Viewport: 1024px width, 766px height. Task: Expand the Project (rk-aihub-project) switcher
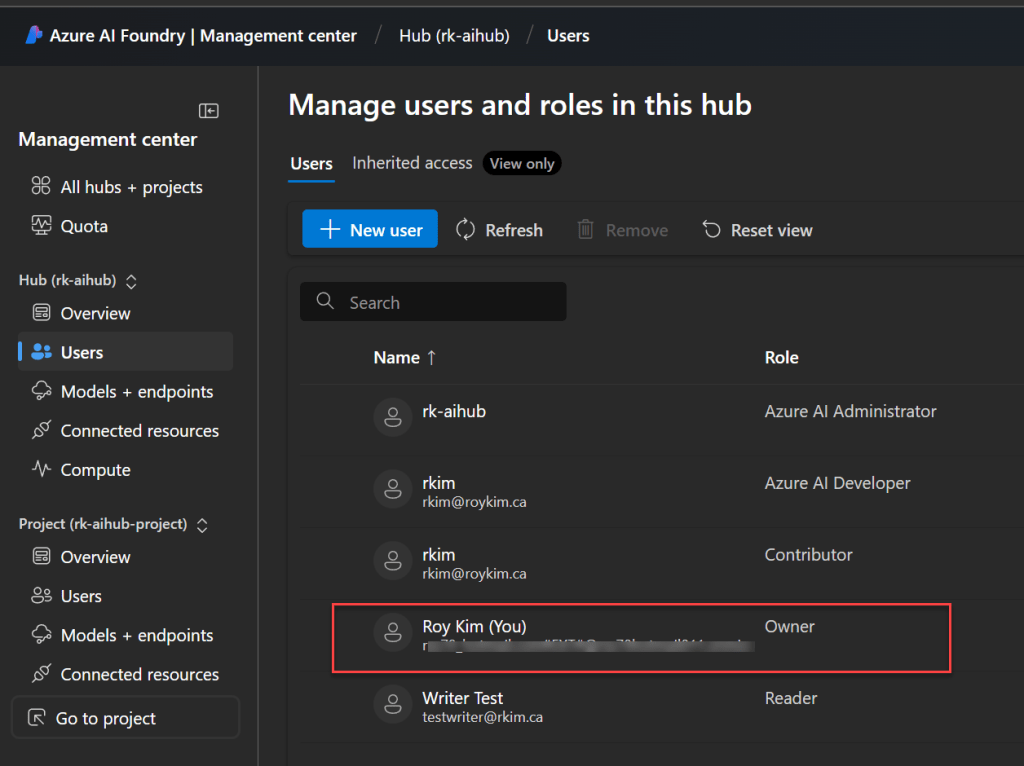point(201,525)
